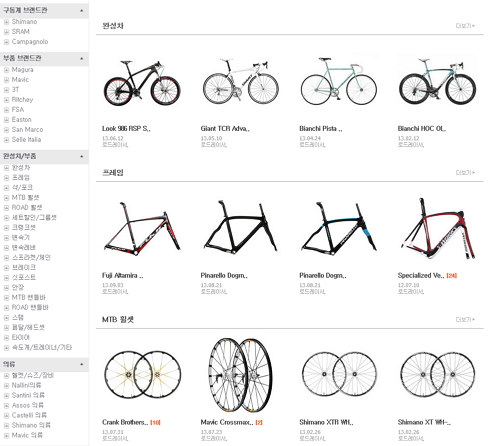
Task: Click the icon next to Castelli 의류
Action: point(6,416)
